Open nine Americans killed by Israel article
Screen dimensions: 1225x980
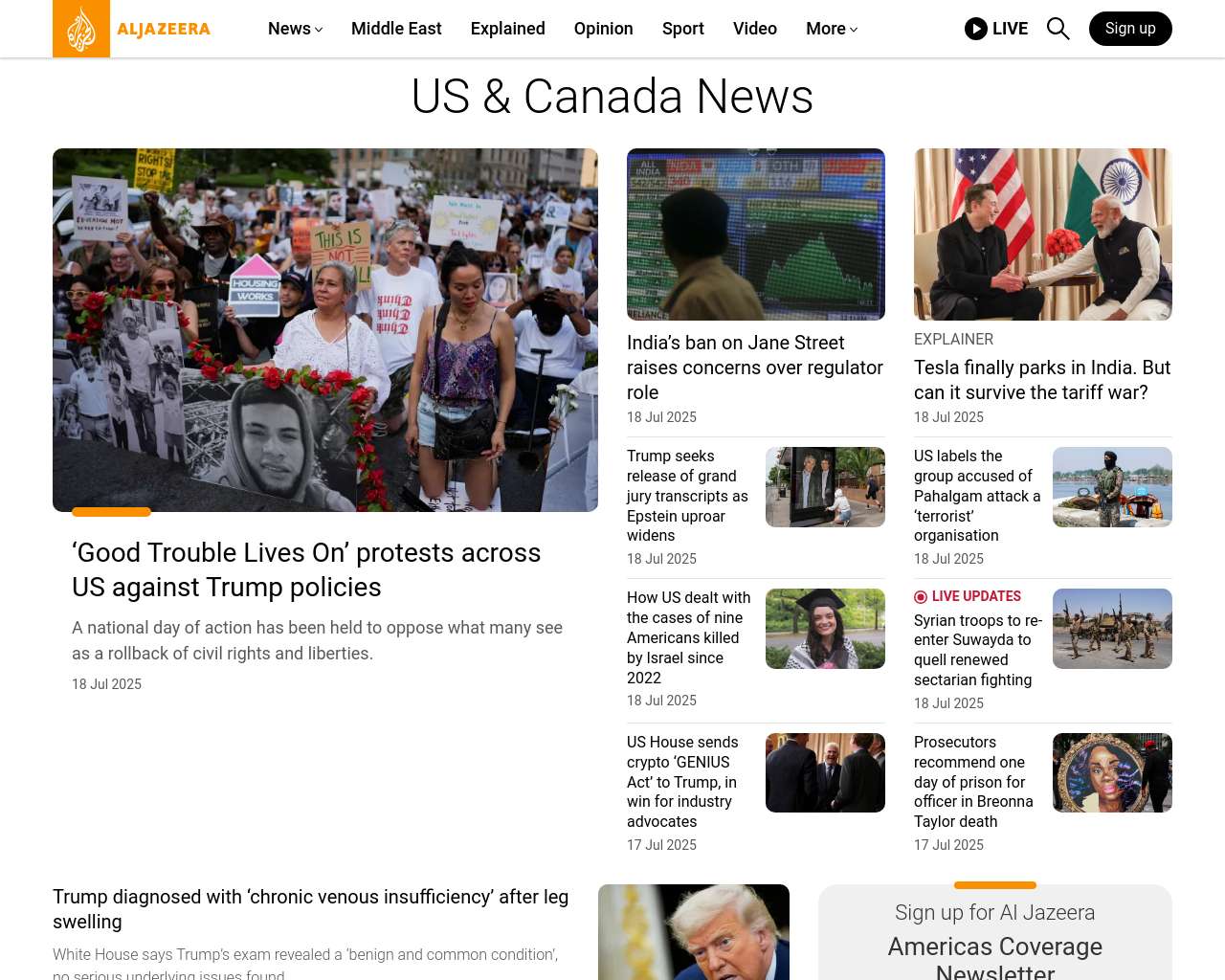[x=689, y=637]
